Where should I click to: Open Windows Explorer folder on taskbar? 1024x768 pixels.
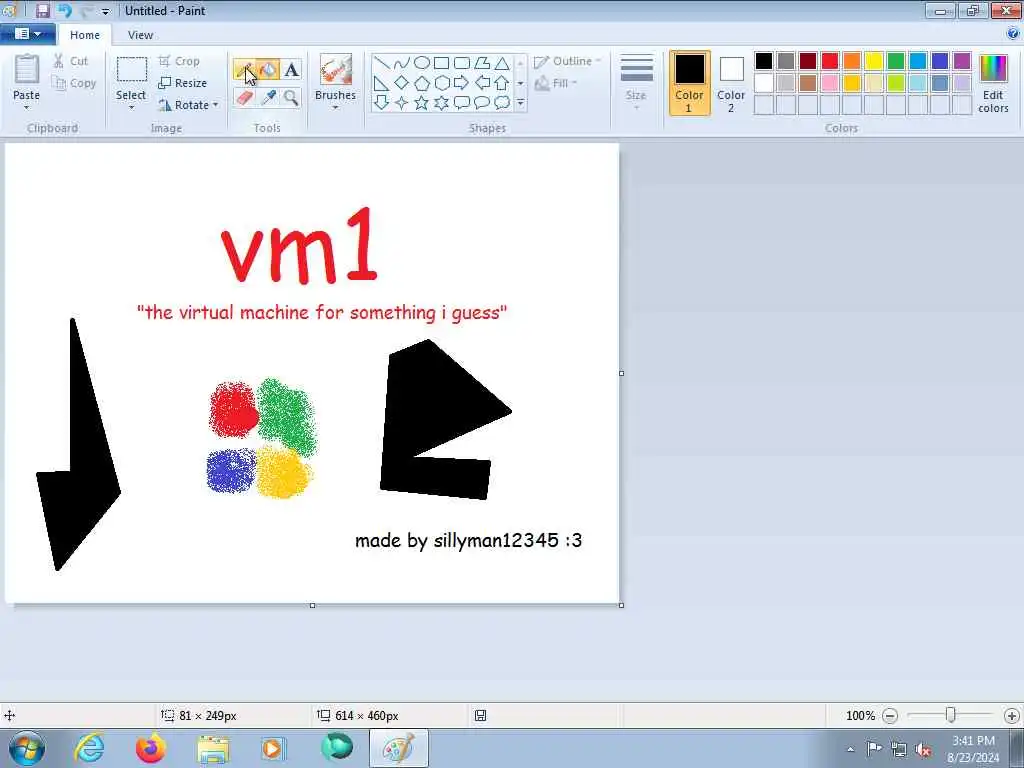[213, 748]
